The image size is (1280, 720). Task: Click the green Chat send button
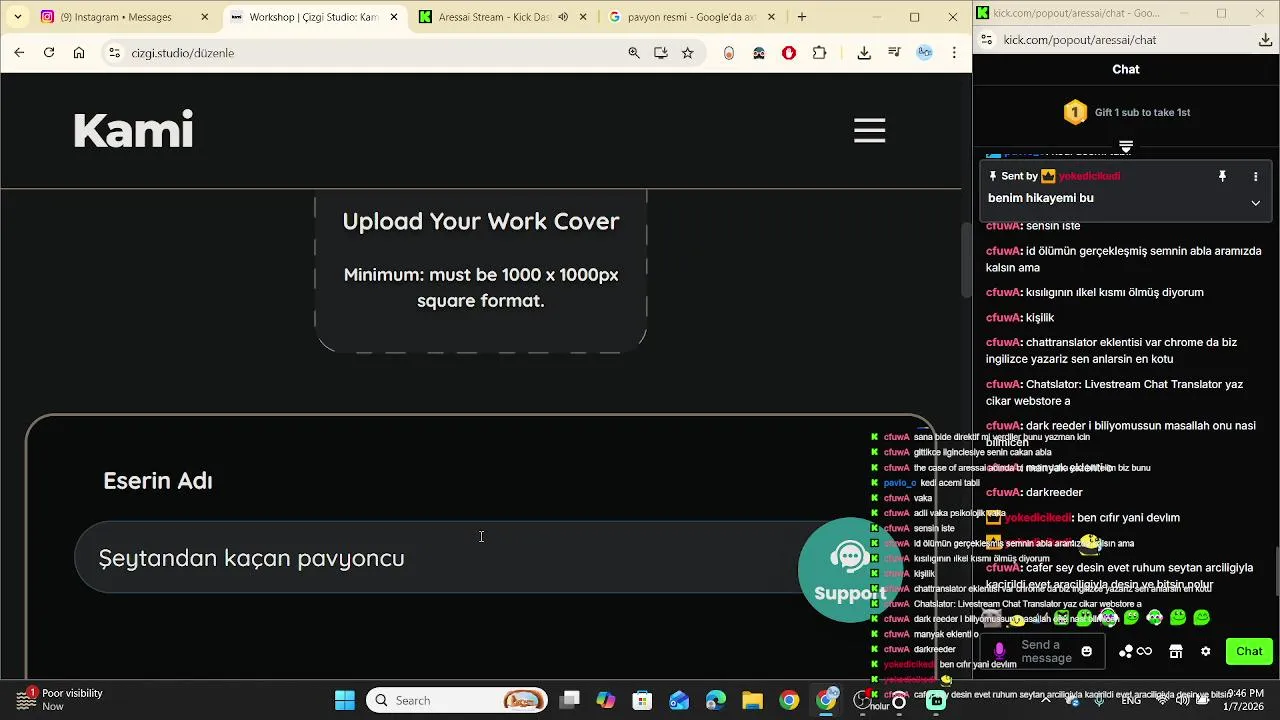pyautogui.click(x=1249, y=651)
